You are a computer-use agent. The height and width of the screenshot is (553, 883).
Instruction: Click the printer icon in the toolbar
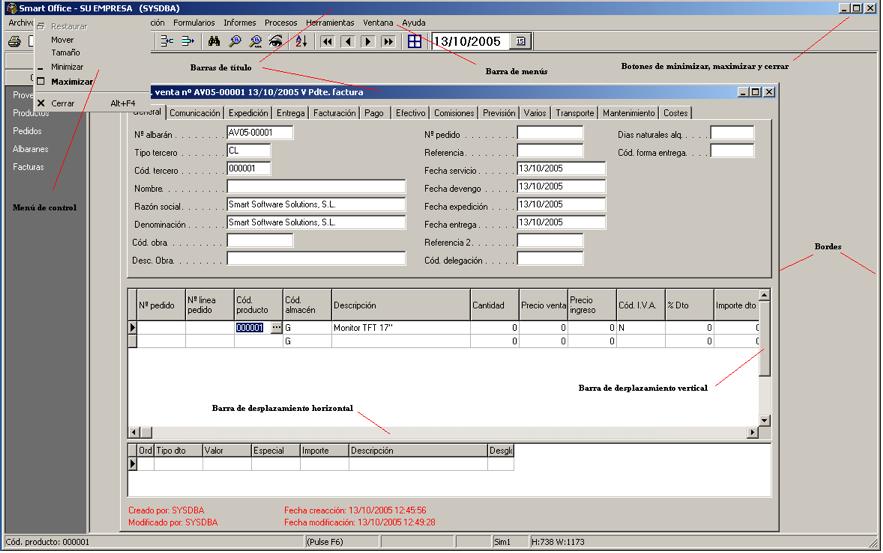click(x=14, y=42)
